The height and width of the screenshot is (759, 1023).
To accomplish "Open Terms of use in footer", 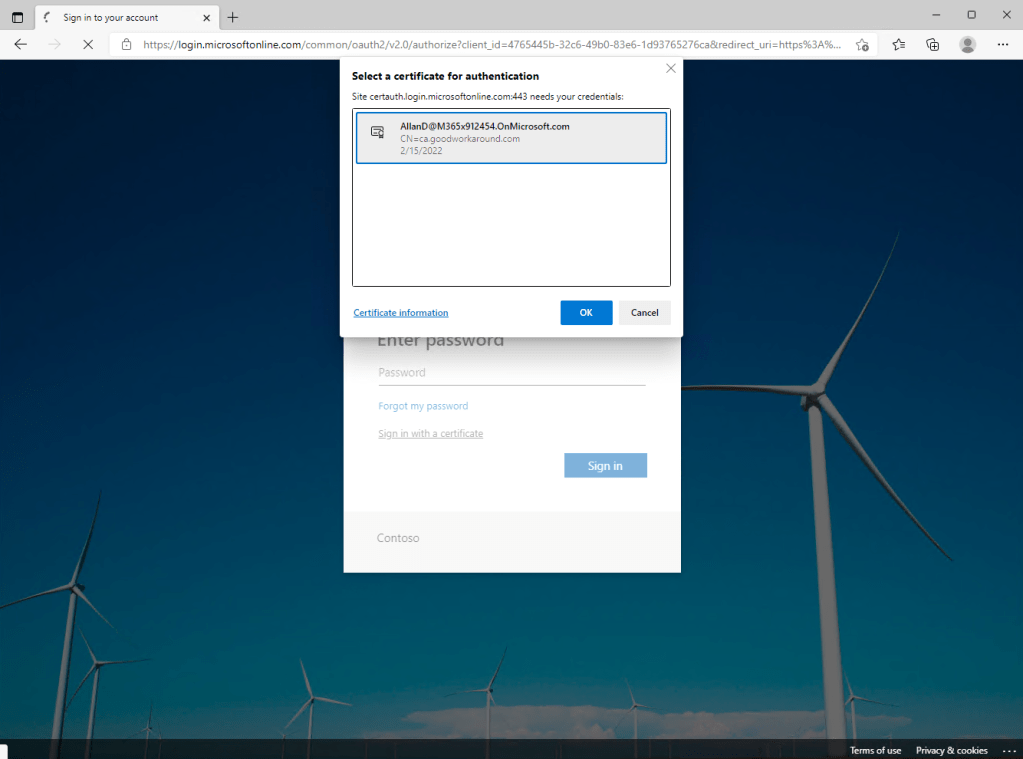I will (x=875, y=750).
